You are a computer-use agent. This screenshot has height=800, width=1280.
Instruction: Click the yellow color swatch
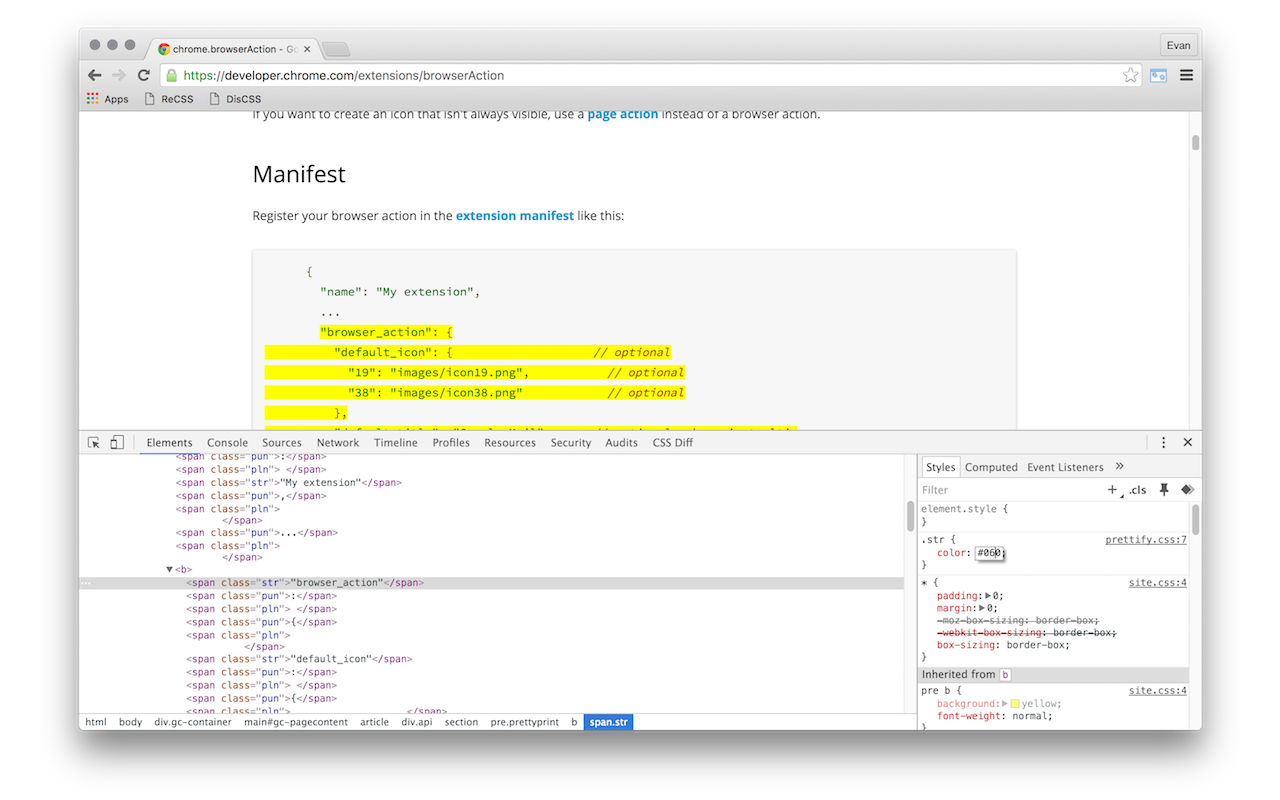tap(1015, 704)
